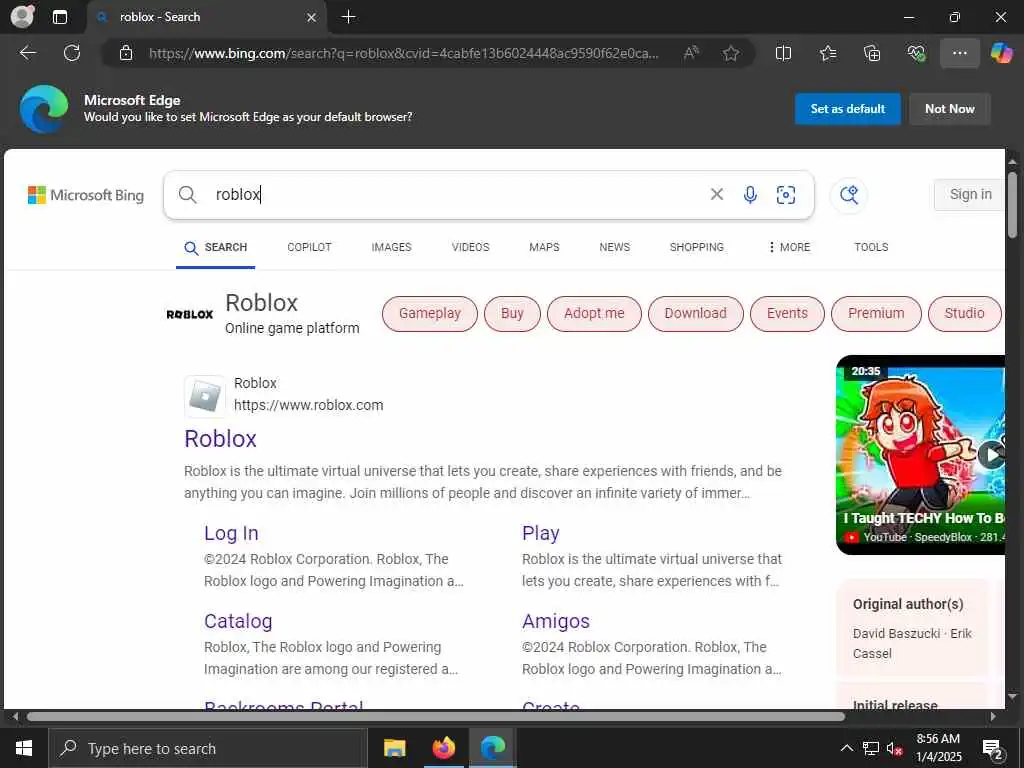Select the Studio chip

pyautogui.click(x=965, y=313)
